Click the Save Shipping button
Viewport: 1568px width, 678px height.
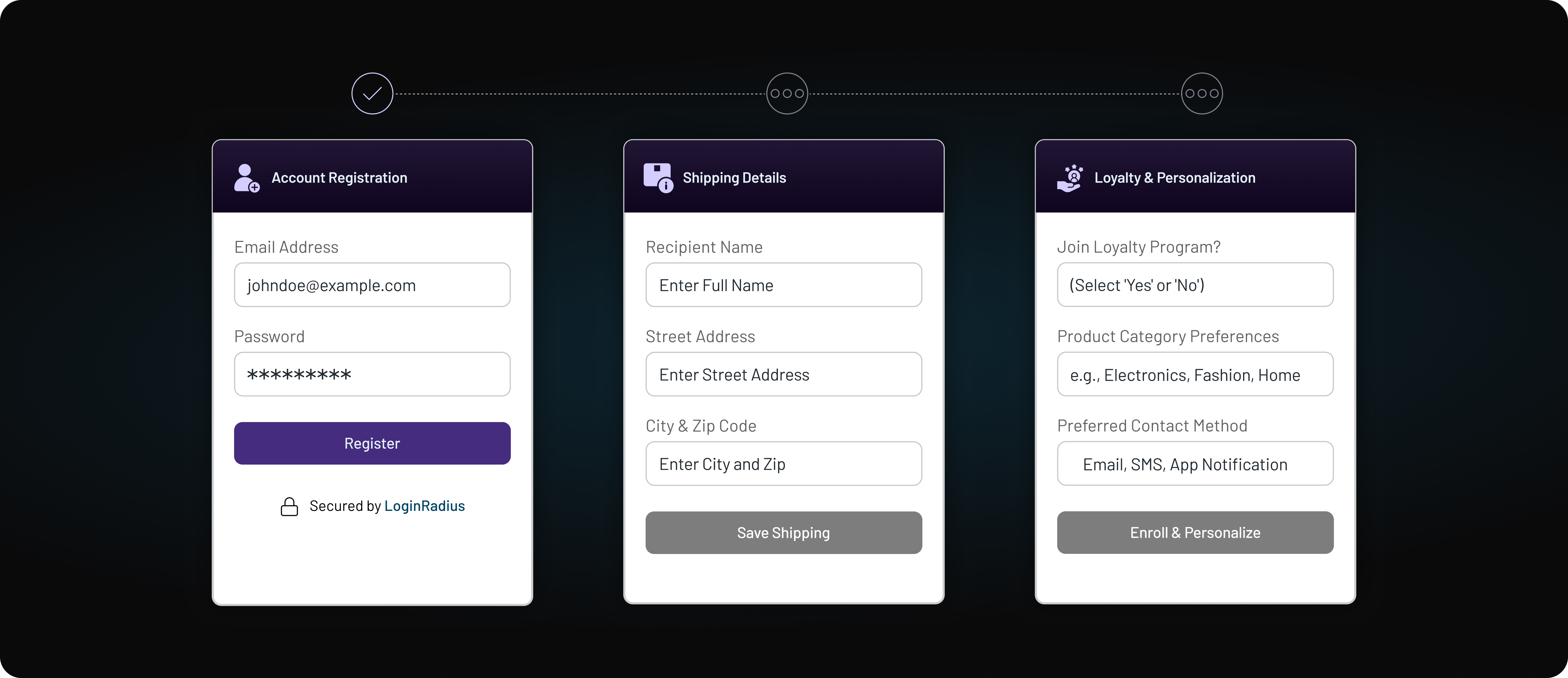(783, 532)
